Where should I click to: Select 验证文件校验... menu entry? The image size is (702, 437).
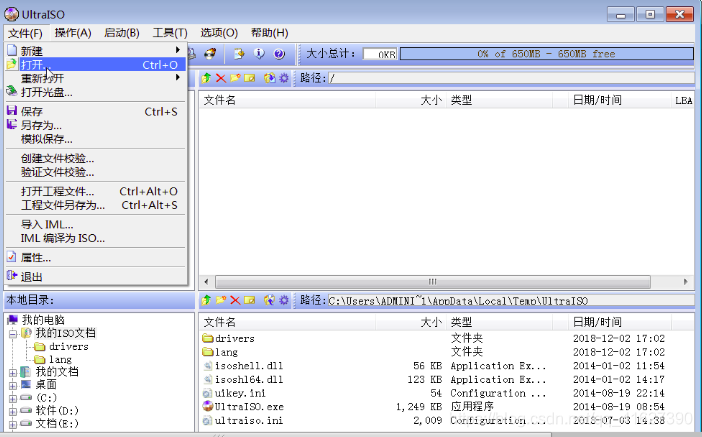click(x=96, y=172)
